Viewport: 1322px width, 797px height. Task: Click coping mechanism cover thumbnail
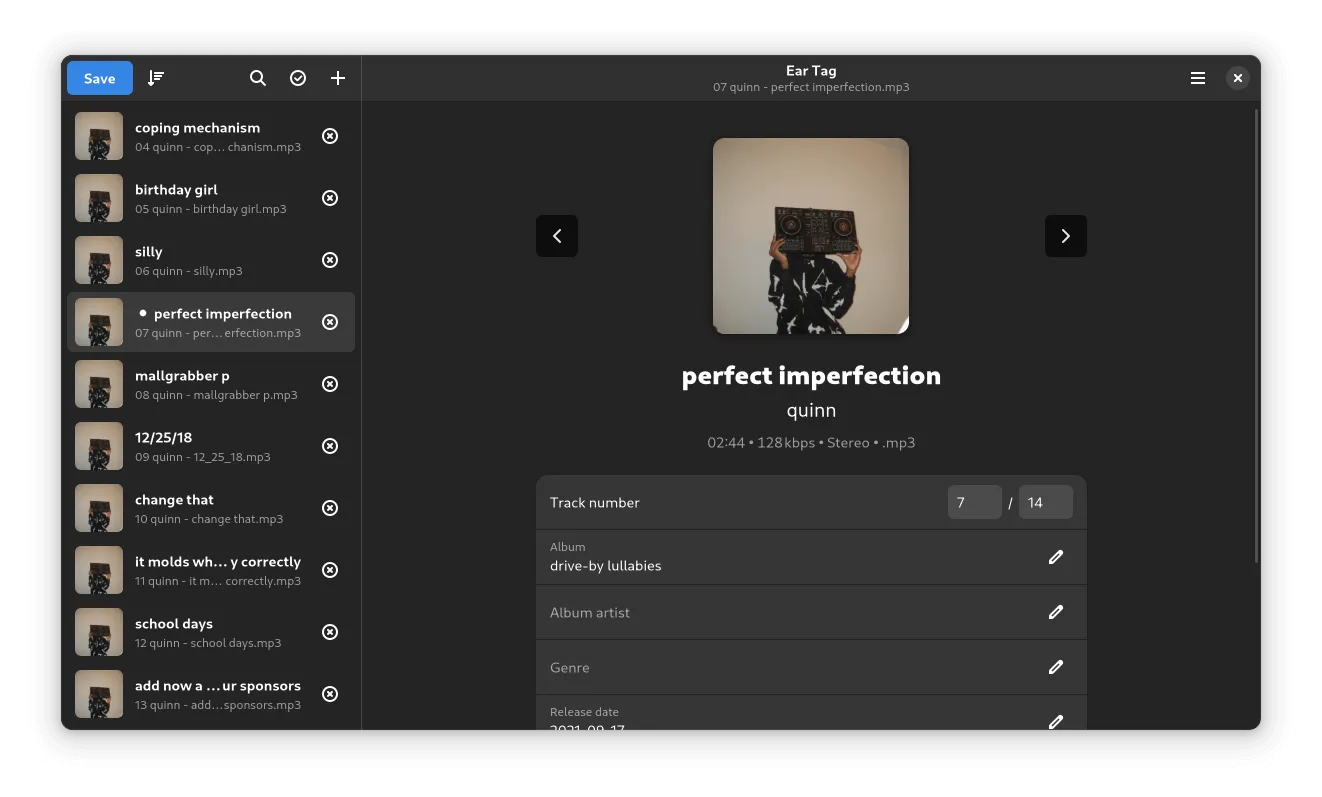tap(99, 136)
